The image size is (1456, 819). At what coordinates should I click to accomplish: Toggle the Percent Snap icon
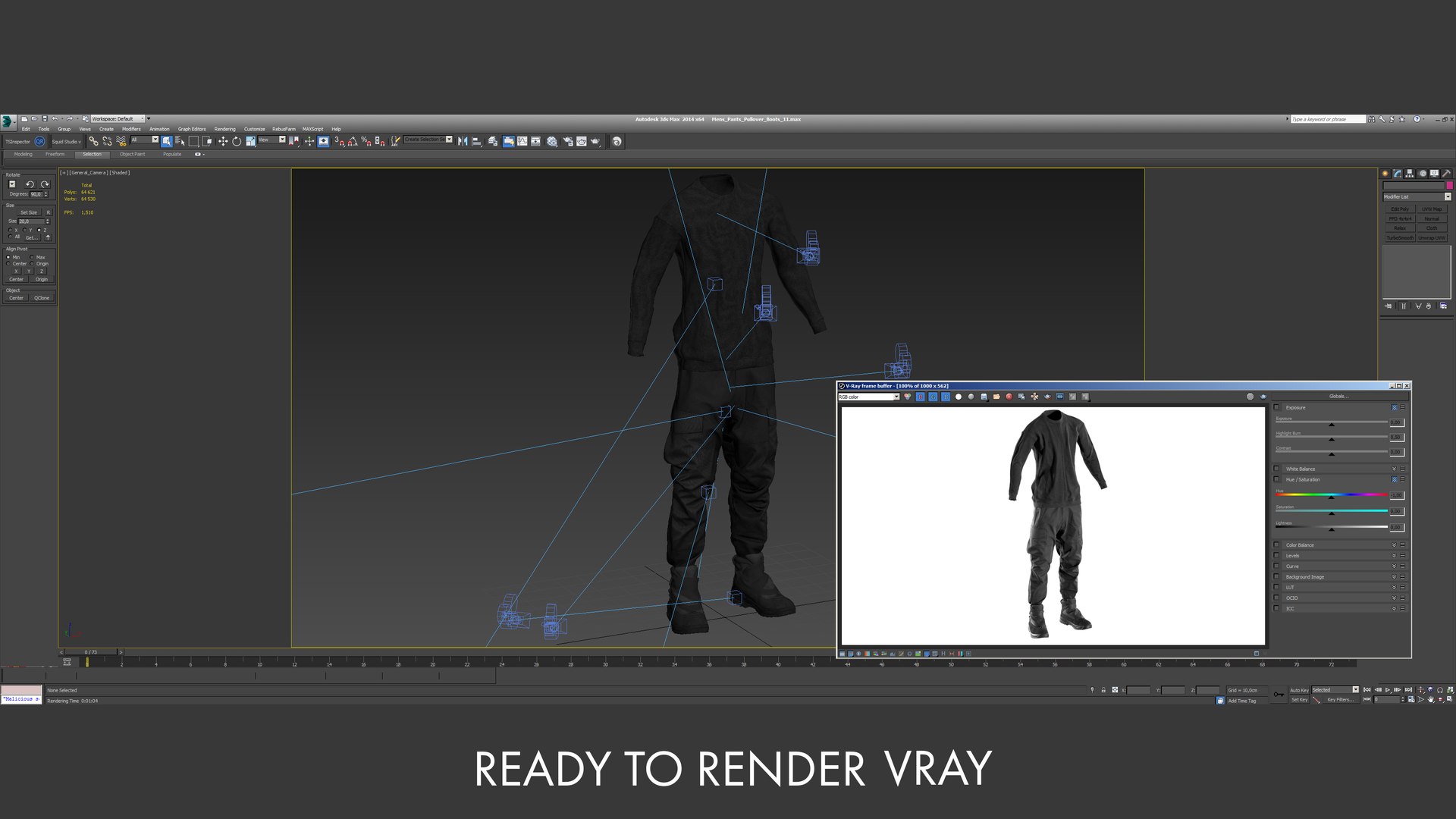click(x=366, y=141)
